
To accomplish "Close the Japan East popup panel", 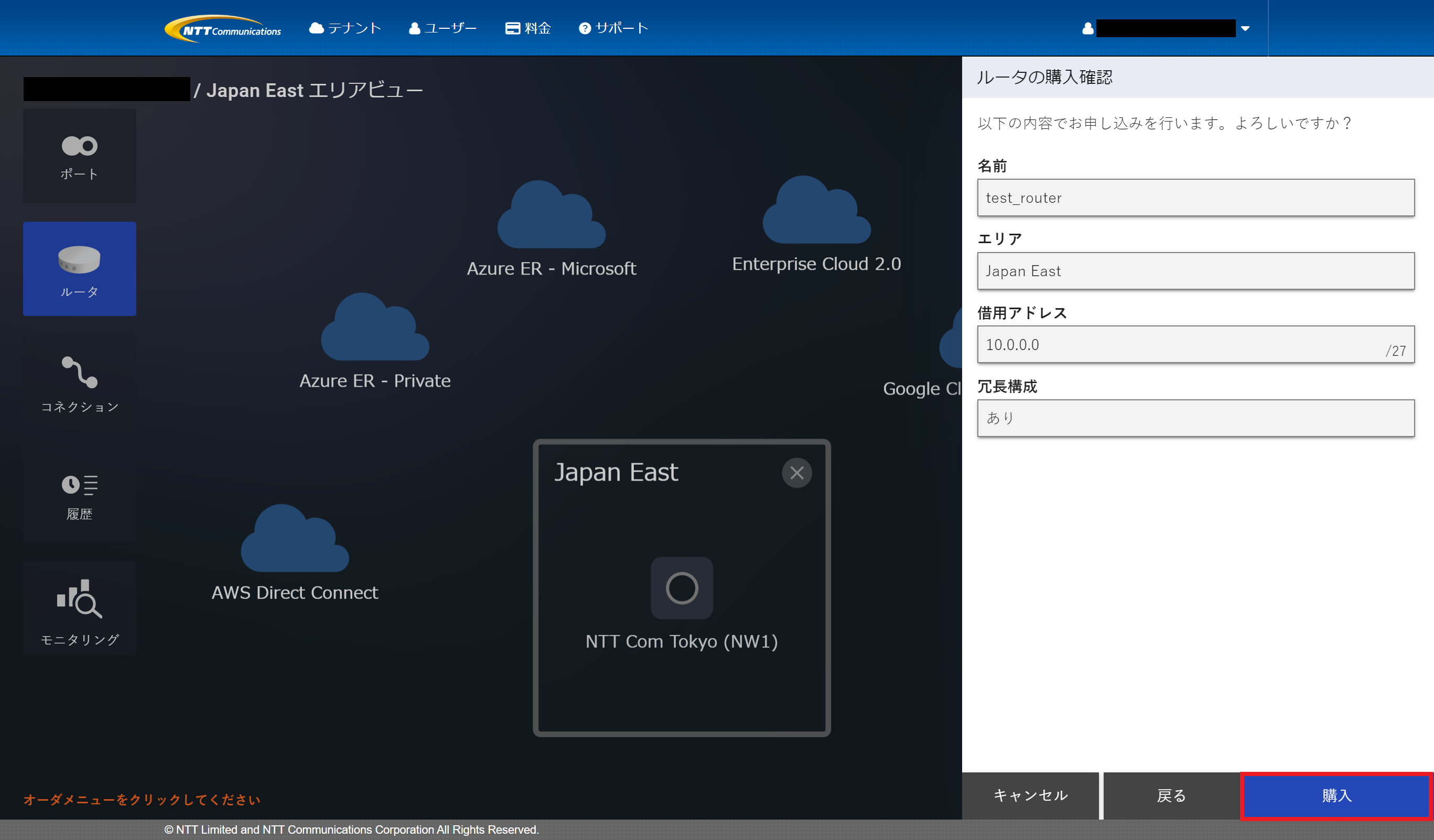I will [796, 473].
